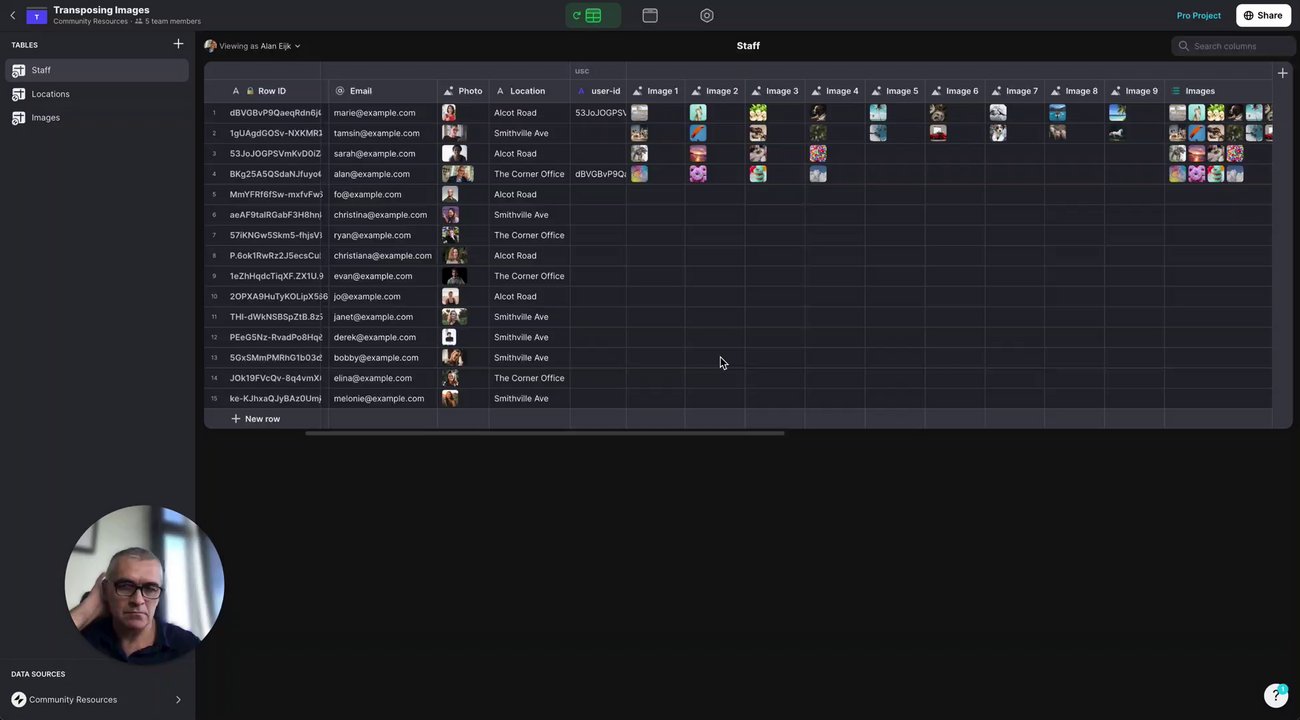Viewport: 1300px width, 720px height.
Task: Select the Image 3 column header
Action: click(775, 91)
